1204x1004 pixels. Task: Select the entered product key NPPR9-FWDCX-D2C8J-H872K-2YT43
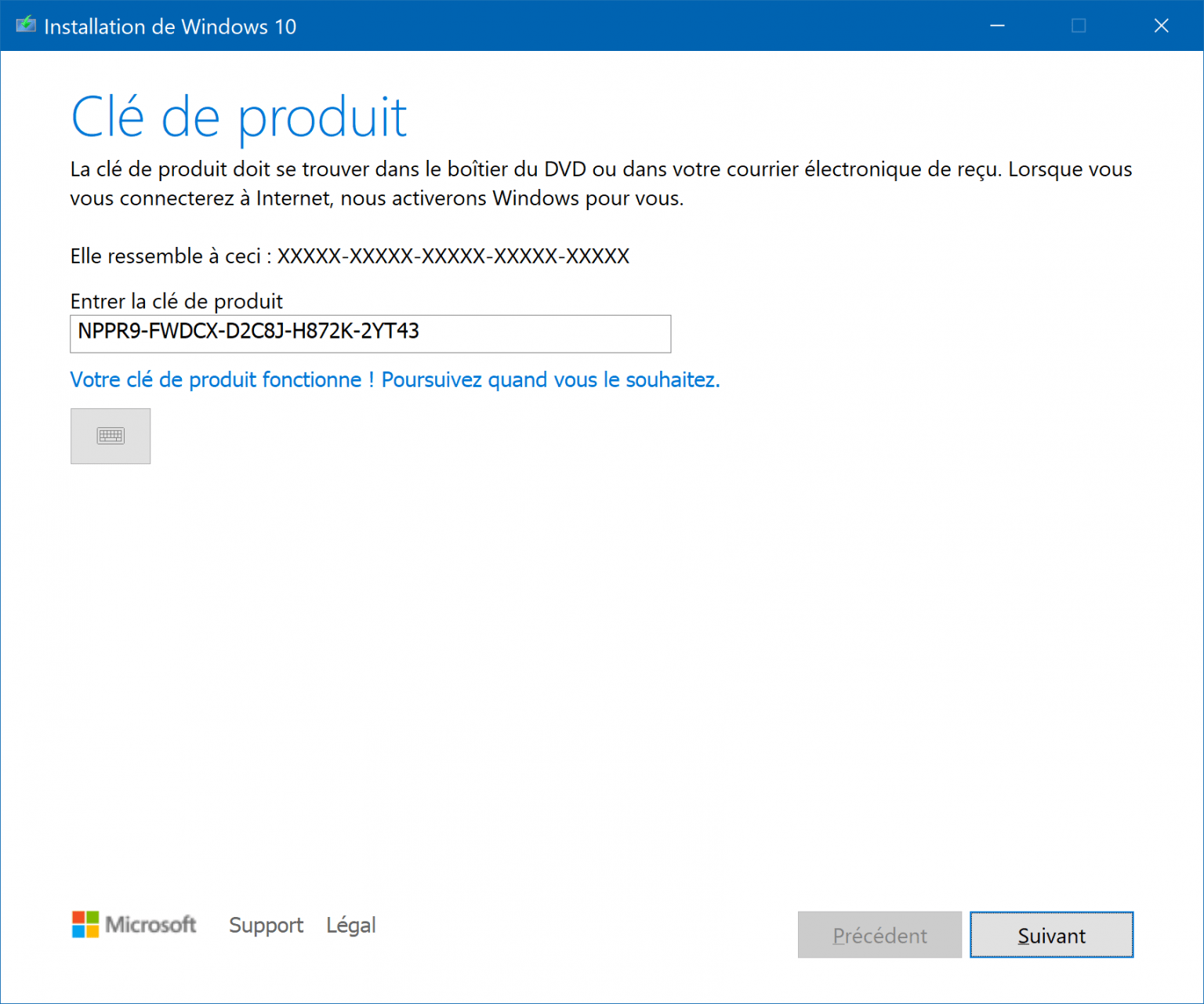click(x=248, y=332)
